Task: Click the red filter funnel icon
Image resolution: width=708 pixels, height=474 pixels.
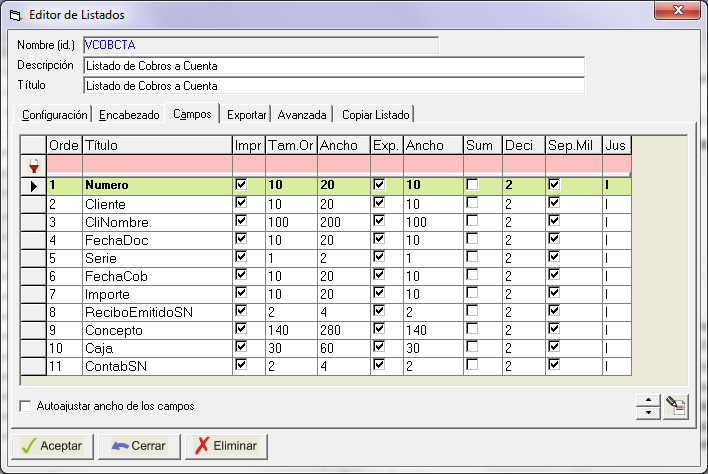Action: tap(34, 166)
